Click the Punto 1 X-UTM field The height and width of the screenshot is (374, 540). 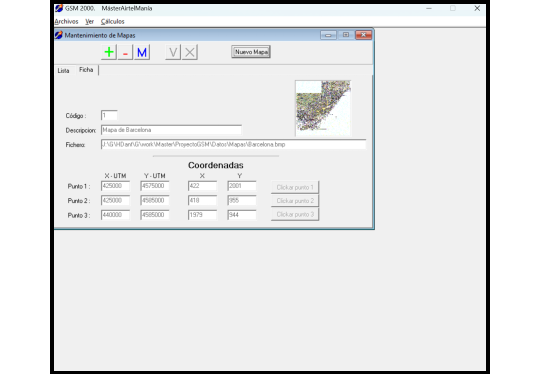(x=115, y=186)
